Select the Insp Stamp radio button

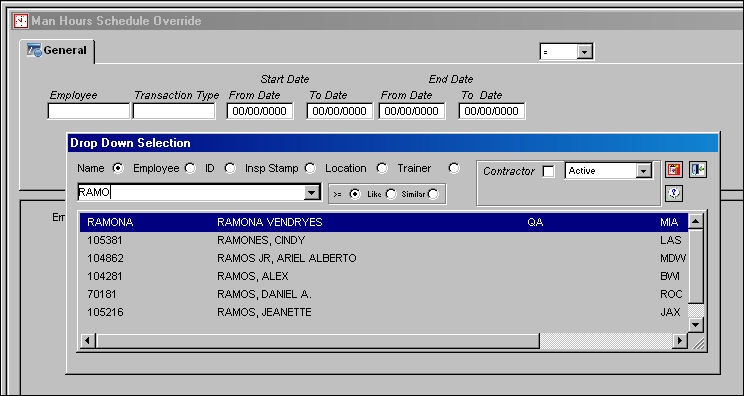tap(310, 168)
